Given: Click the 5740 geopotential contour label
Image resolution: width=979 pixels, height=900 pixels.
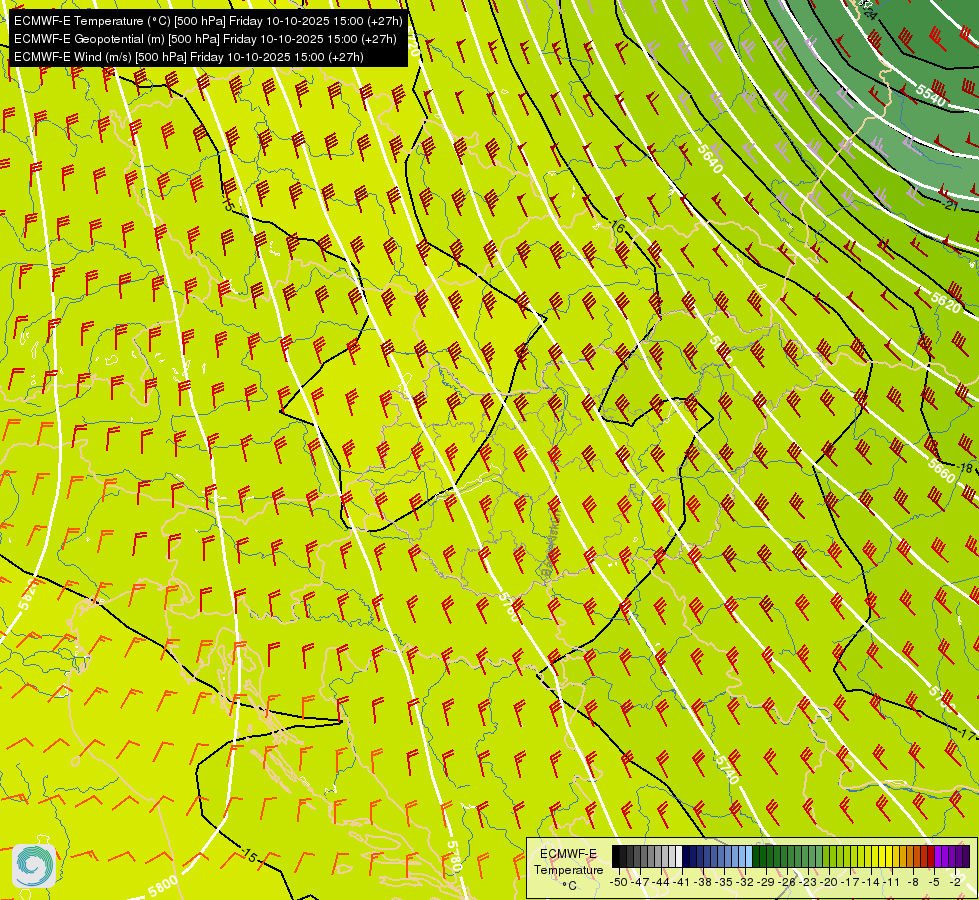Looking at the screenshot, I should click(x=727, y=769).
